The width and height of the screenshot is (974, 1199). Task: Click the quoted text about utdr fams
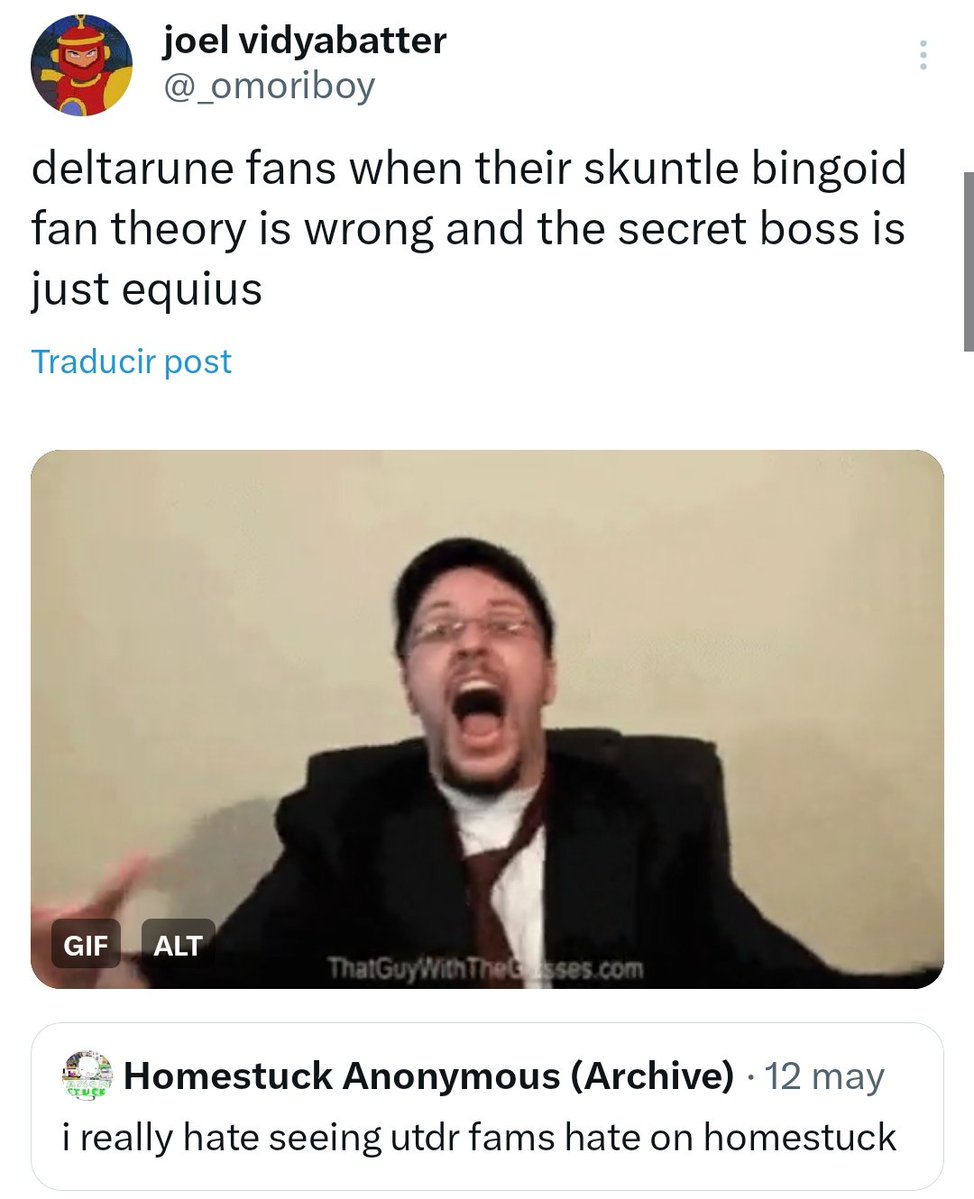(479, 1136)
